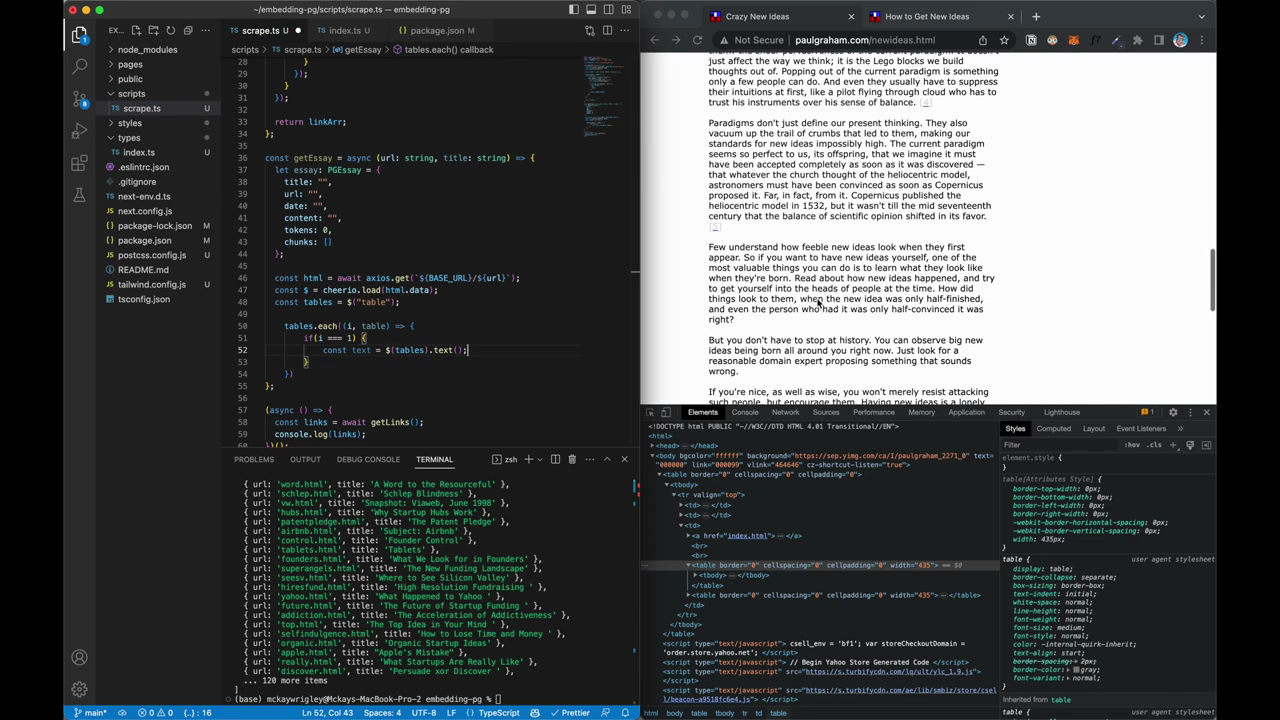Split the terminal panel
1280x720 pixels.
coord(555,459)
